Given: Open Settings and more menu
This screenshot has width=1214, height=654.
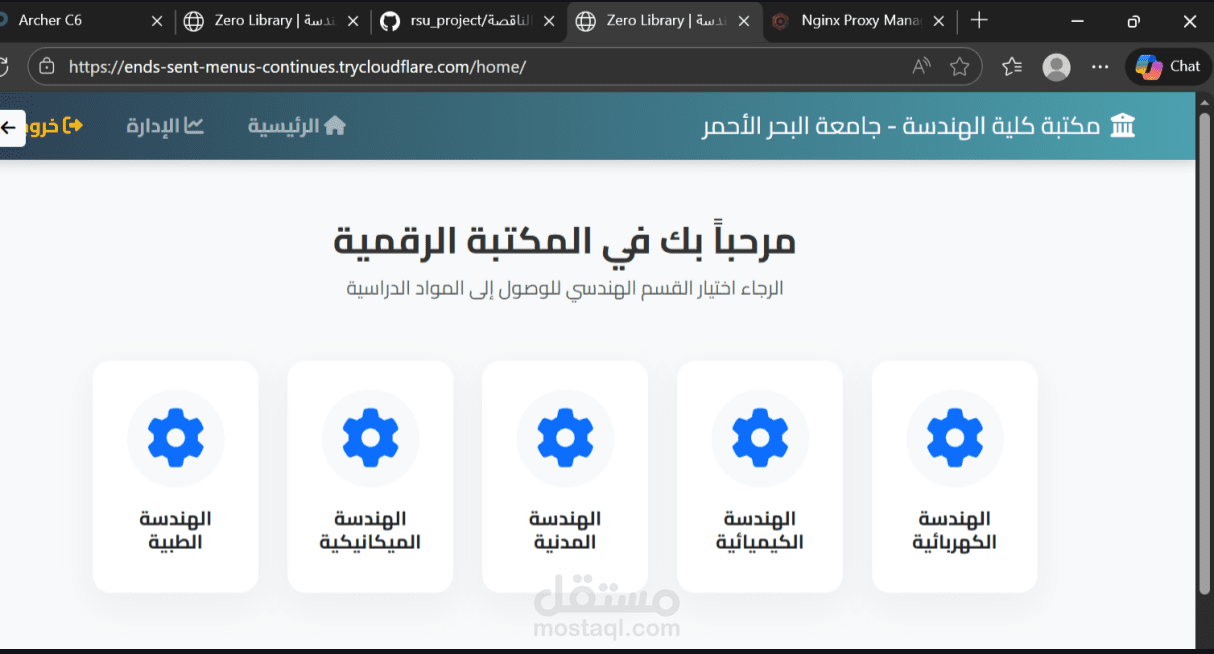Looking at the screenshot, I should point(1100,67).
